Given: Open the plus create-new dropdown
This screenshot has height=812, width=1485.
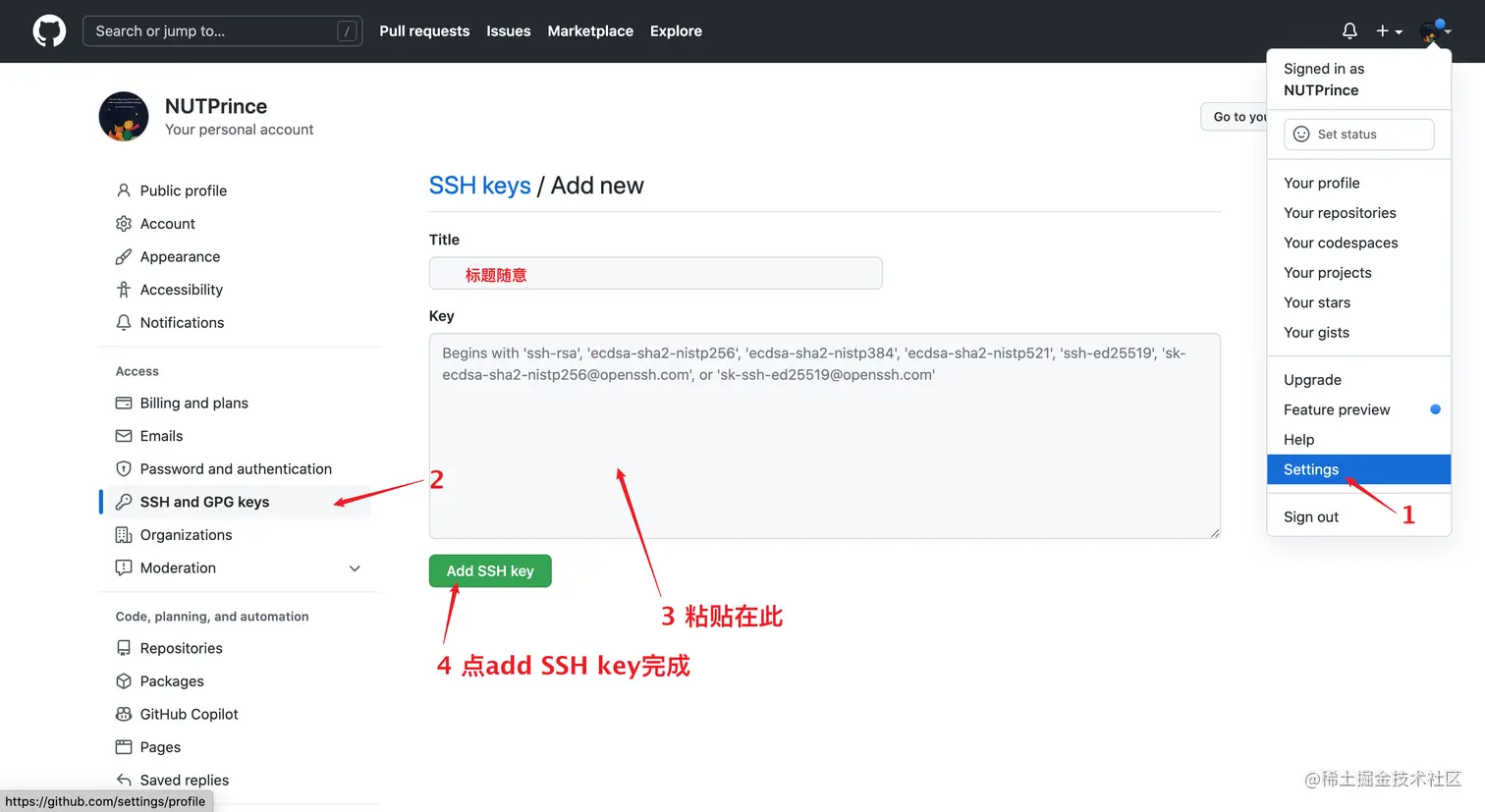Looking at the screenshot, I should click(x=1389, y=31).
